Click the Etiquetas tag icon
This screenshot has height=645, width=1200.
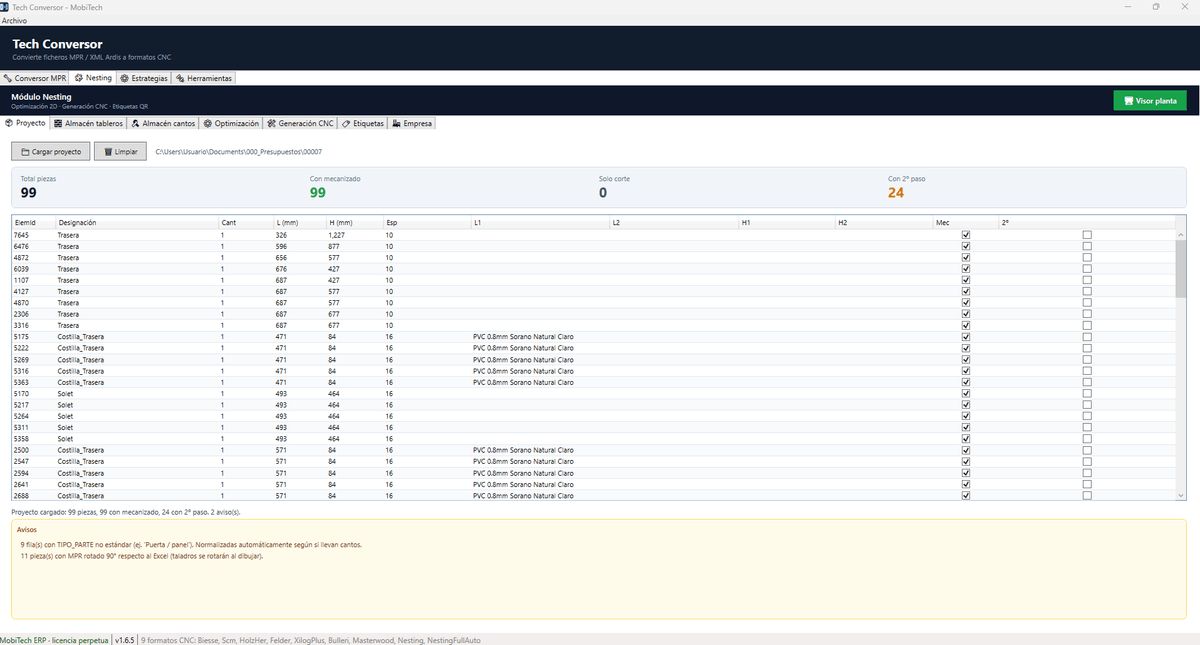(x=346, y=124)
